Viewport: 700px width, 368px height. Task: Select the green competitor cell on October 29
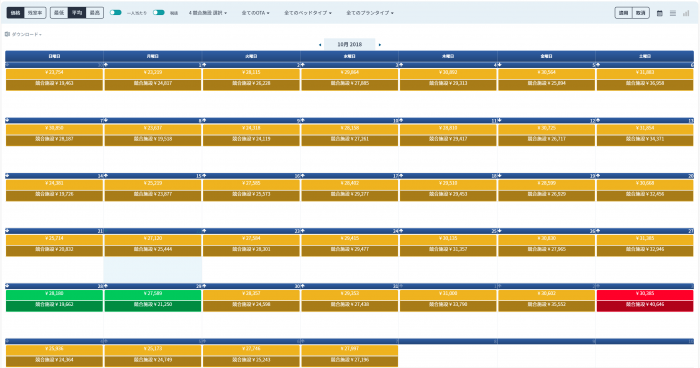(x=153, y=305)
